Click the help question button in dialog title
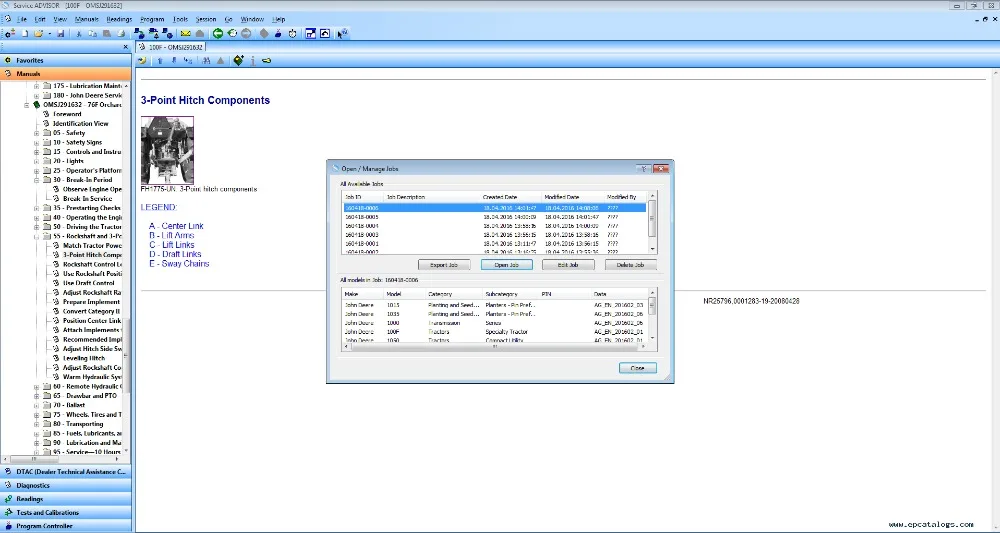1000x533 pixels. pos(643,168)
